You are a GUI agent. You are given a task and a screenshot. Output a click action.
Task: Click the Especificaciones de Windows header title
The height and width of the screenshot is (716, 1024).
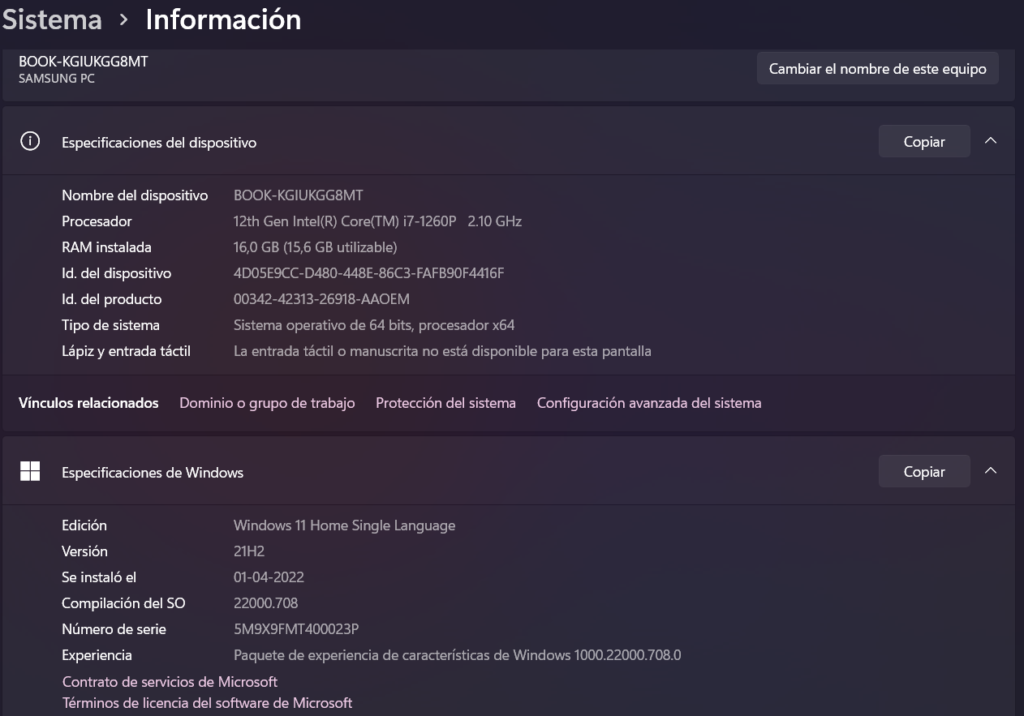tap(152, 472)
